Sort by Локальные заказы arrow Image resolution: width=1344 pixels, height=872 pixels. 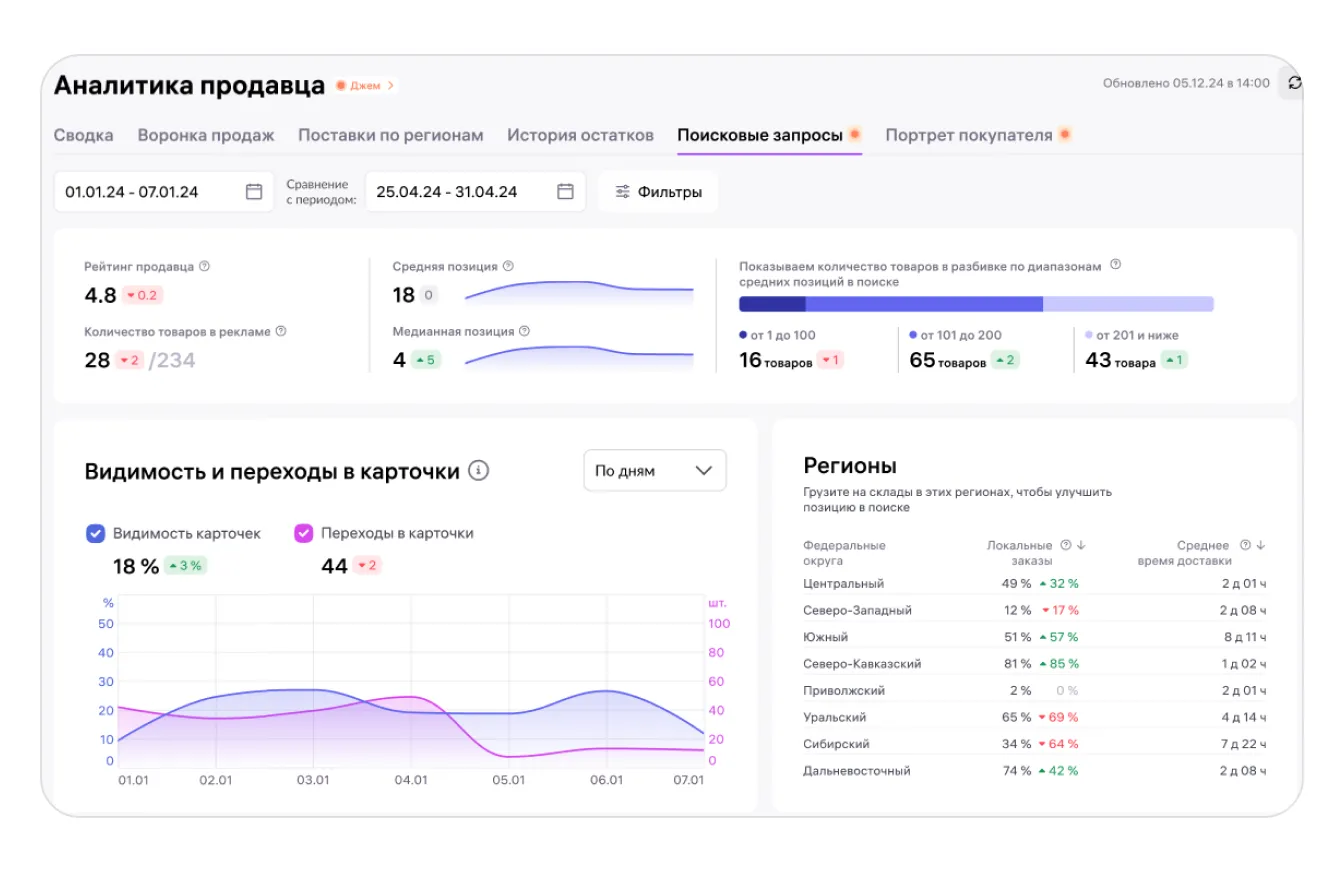(x=1081, y=546)
